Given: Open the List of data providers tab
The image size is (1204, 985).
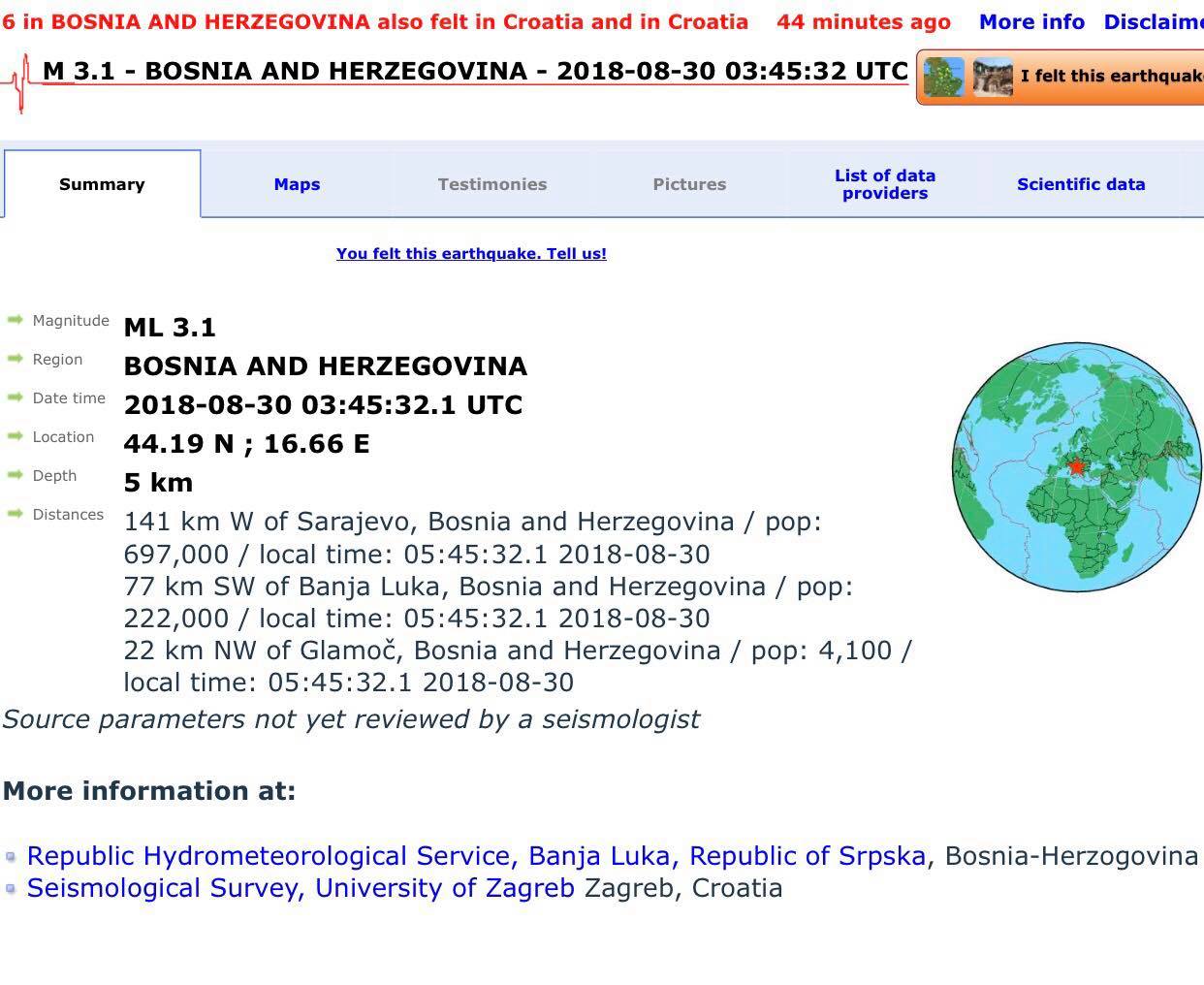Looking at the screenshot, I should tap(885, 184).
